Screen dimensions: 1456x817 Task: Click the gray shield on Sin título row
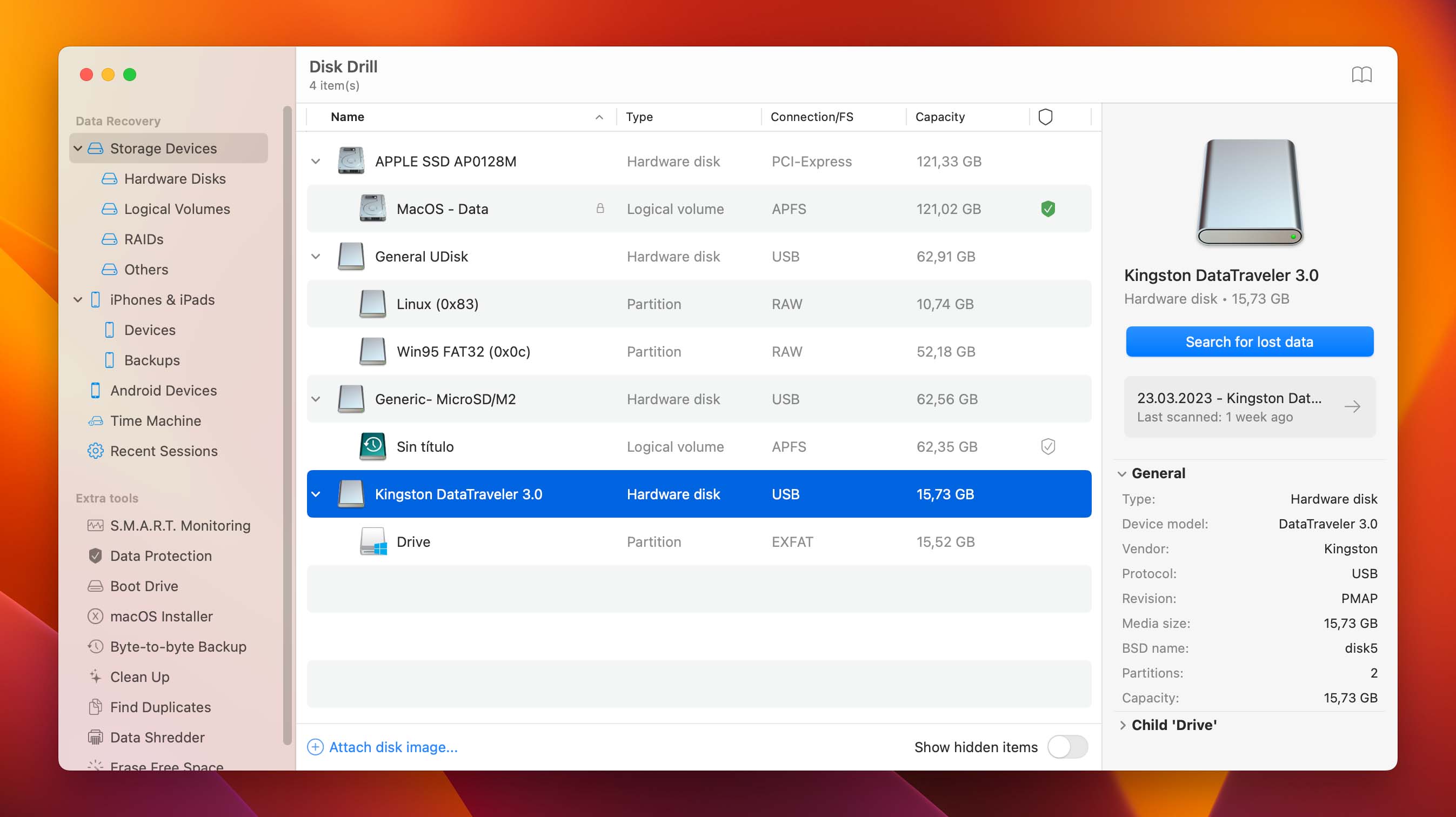[x=1047, y=447]
